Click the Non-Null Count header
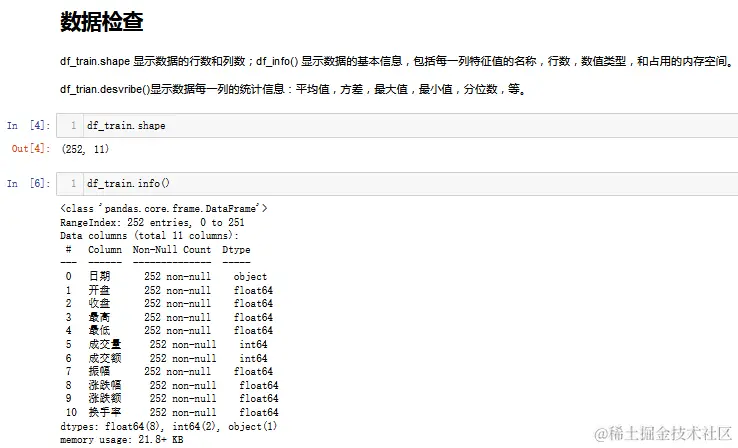The image size is (738, 448). 172,250
